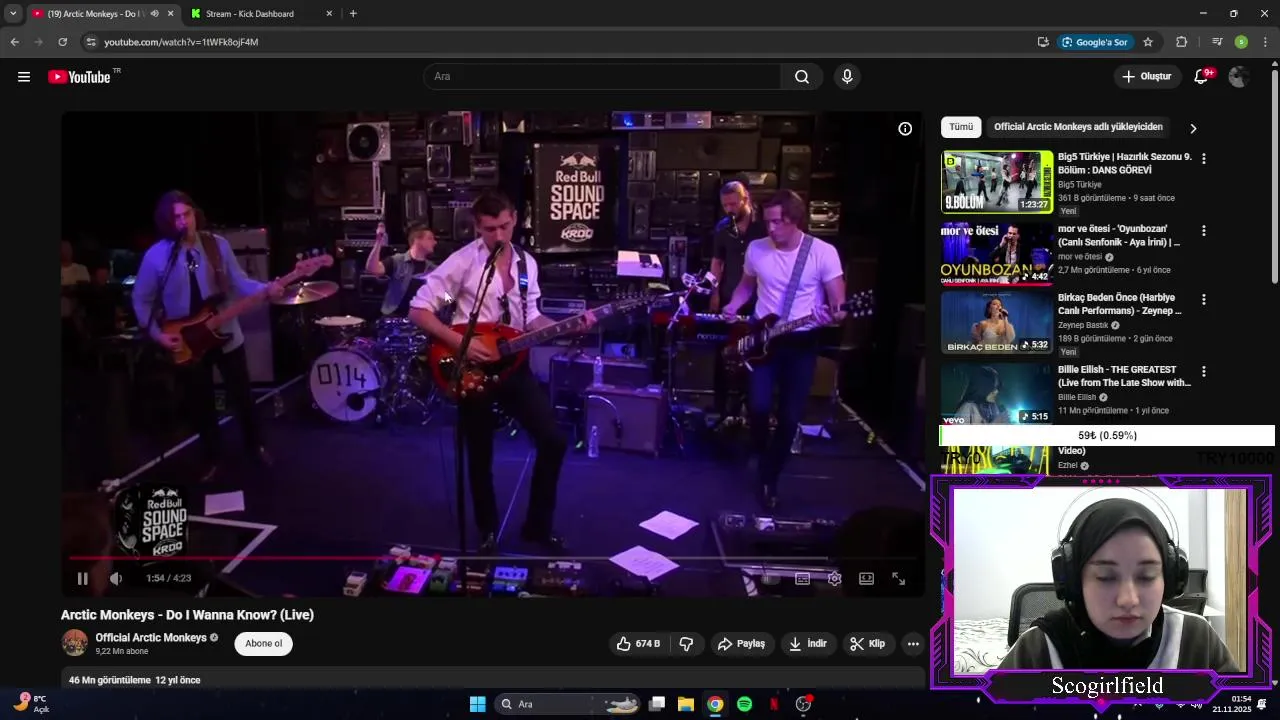Open the mor ve ötesi Oyunbozan thumbnail
This screenshot has width=1280, height=720.
pyautogui.click(x=997, y=253)
